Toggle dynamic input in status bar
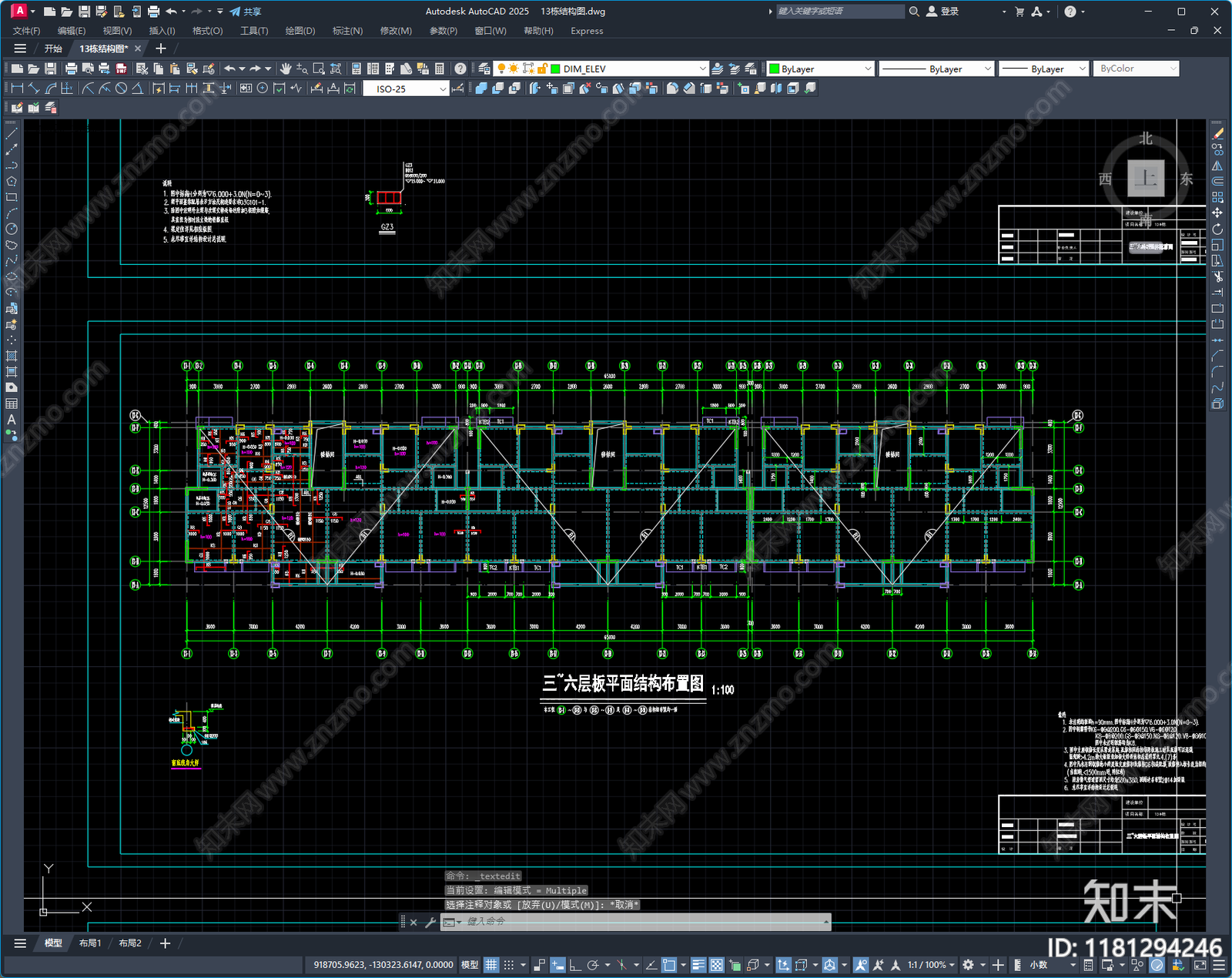This screenshot has width=1232, height=978. pyautogui.click(x=557, y=965)
